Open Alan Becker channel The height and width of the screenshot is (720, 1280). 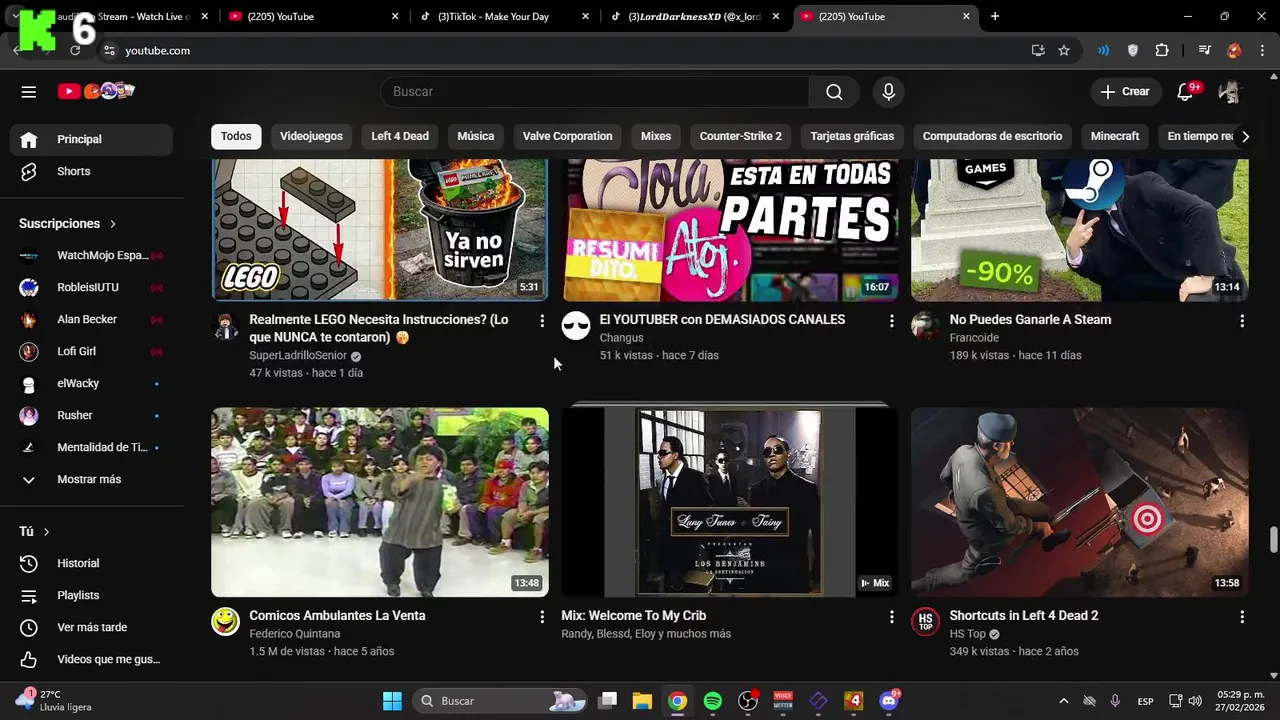[92, 319]
